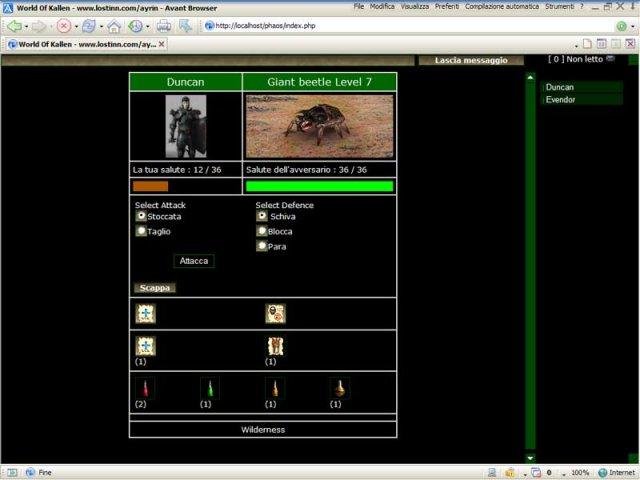
Task: Open the History clock icon
Action: [x=135, y=27]
